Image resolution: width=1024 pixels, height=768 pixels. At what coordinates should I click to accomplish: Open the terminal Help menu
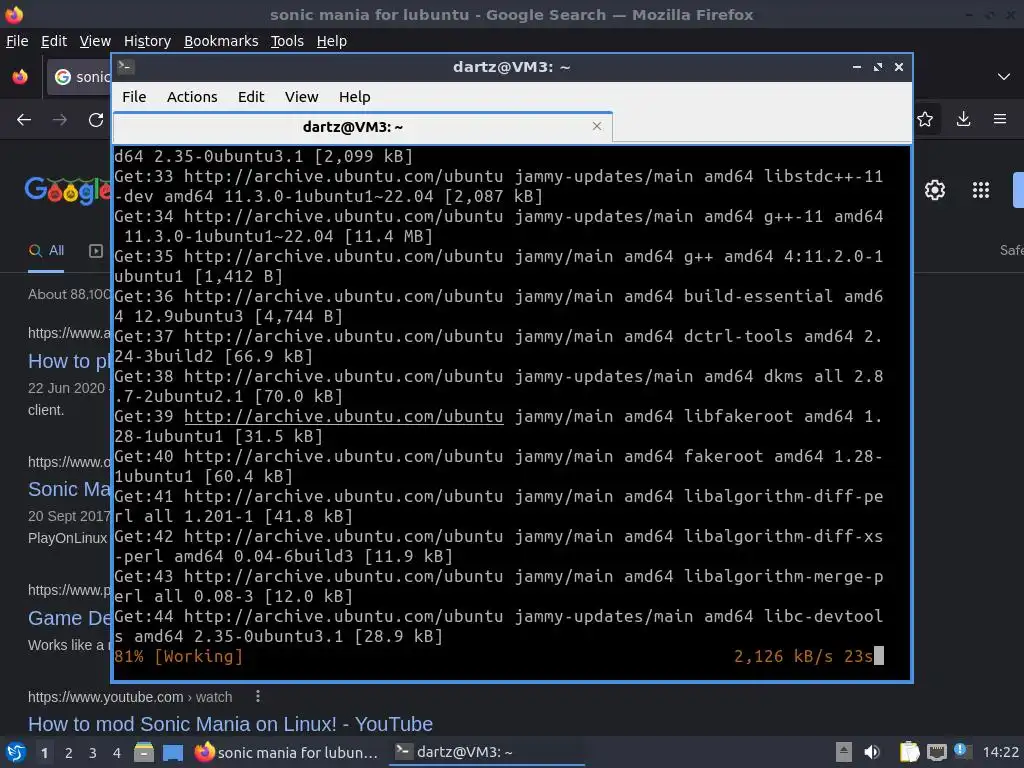tap(355, 97)
